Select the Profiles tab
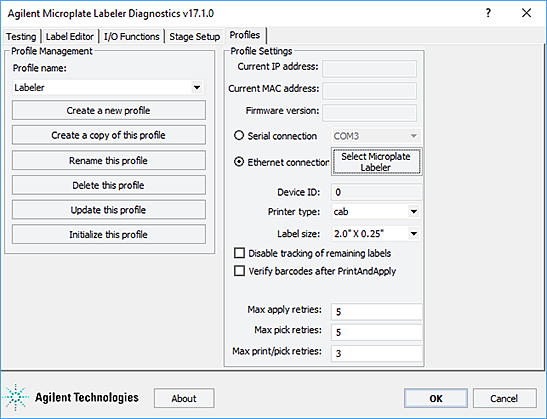The image size is (547, 419). tap(245, 35)
